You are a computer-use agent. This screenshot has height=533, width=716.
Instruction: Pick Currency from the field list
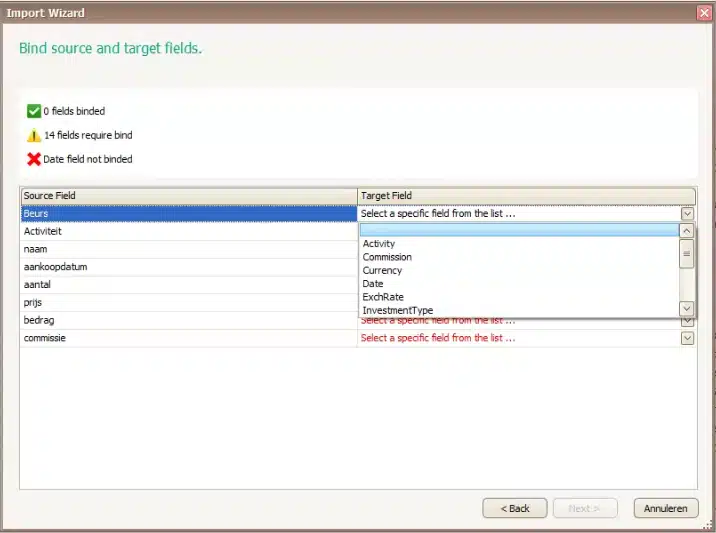[382, 270]
